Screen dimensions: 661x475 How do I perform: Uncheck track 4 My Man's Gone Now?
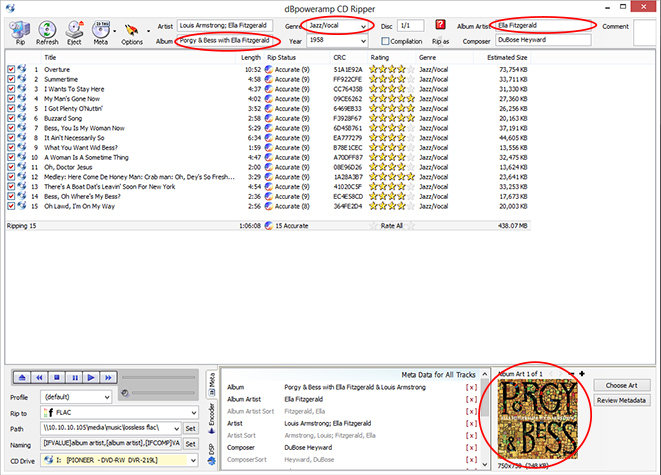[x=11, y=99]
